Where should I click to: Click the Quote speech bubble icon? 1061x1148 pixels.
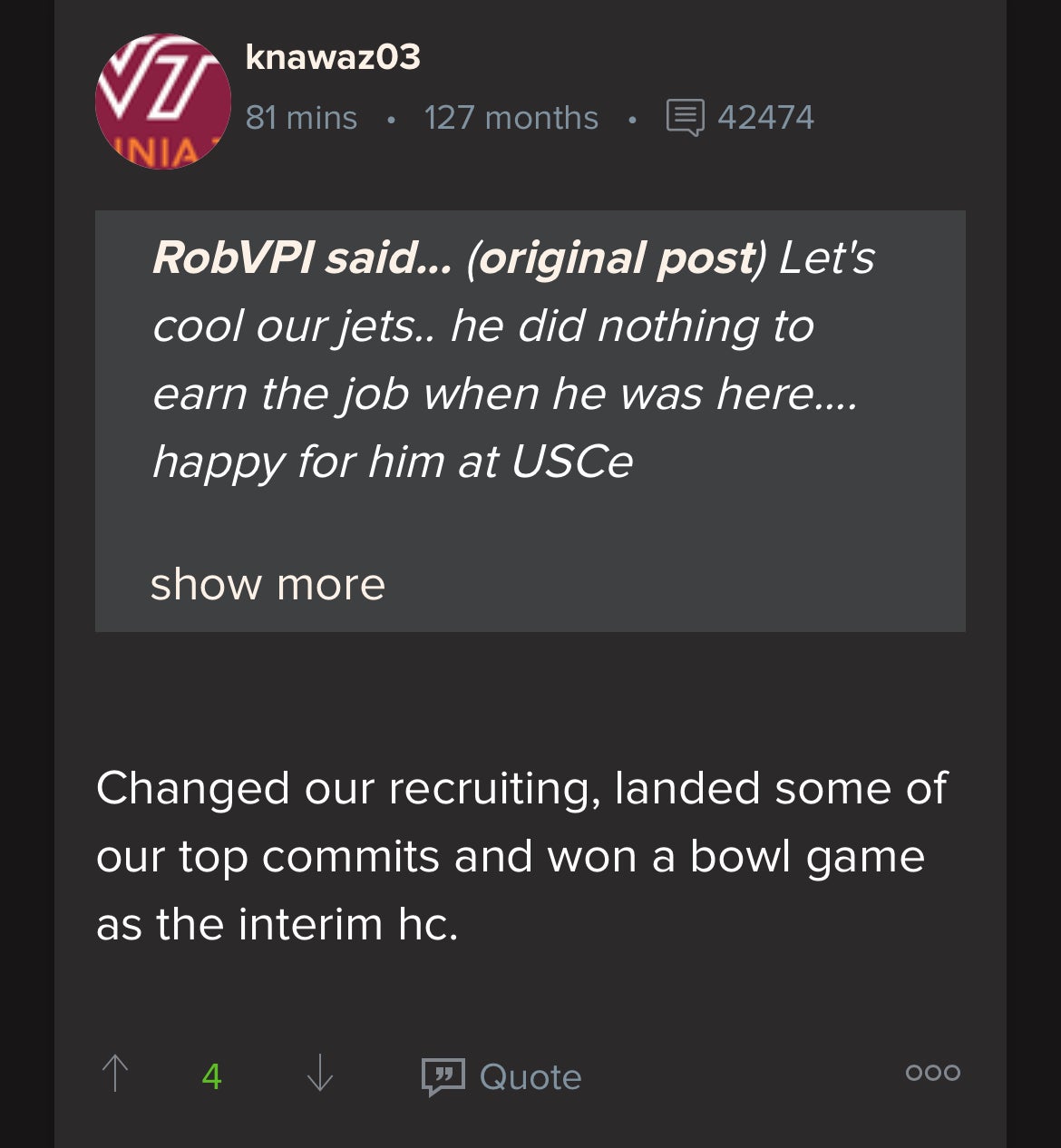click(443, 1076)
